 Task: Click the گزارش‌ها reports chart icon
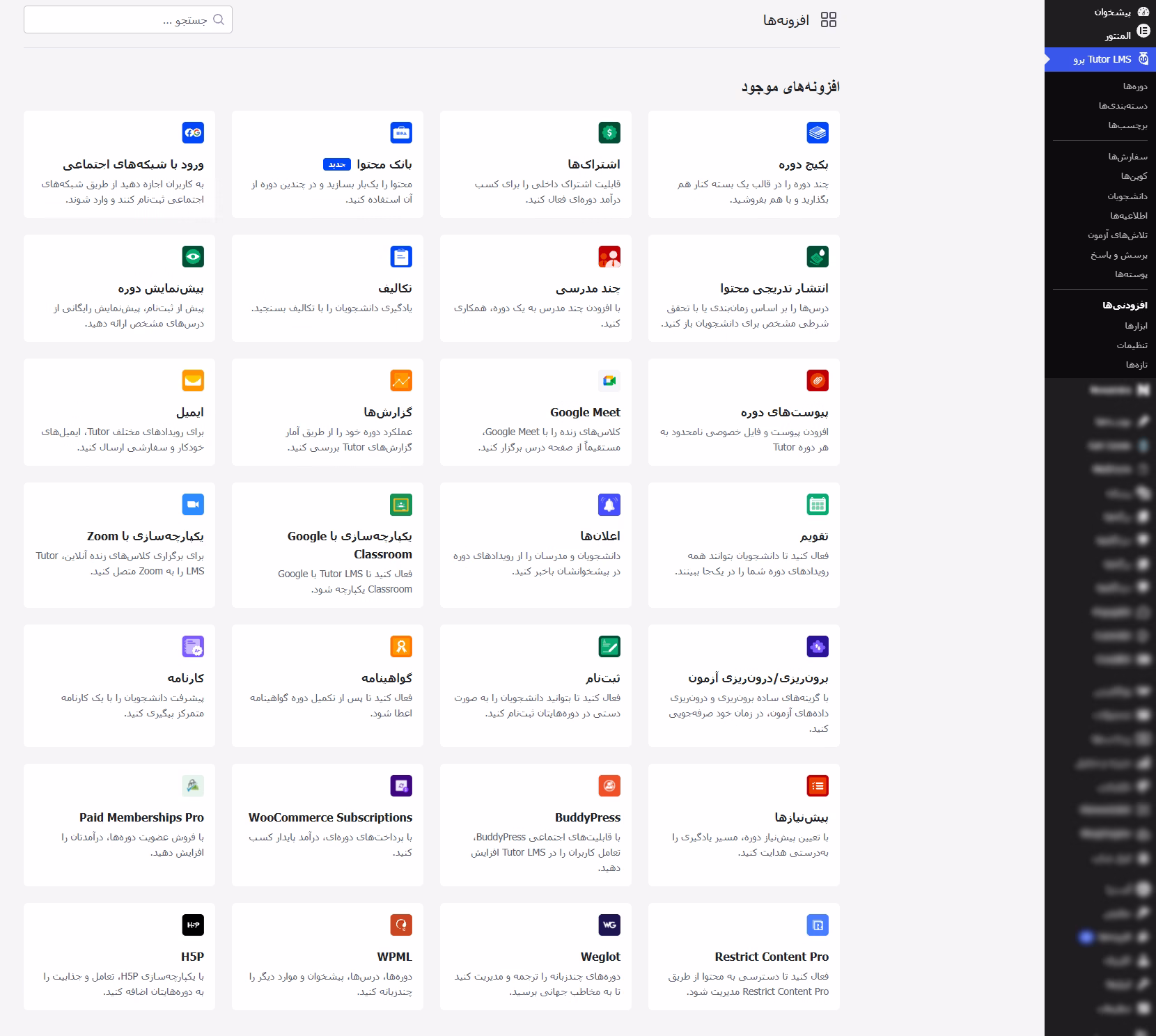[401, 380]
